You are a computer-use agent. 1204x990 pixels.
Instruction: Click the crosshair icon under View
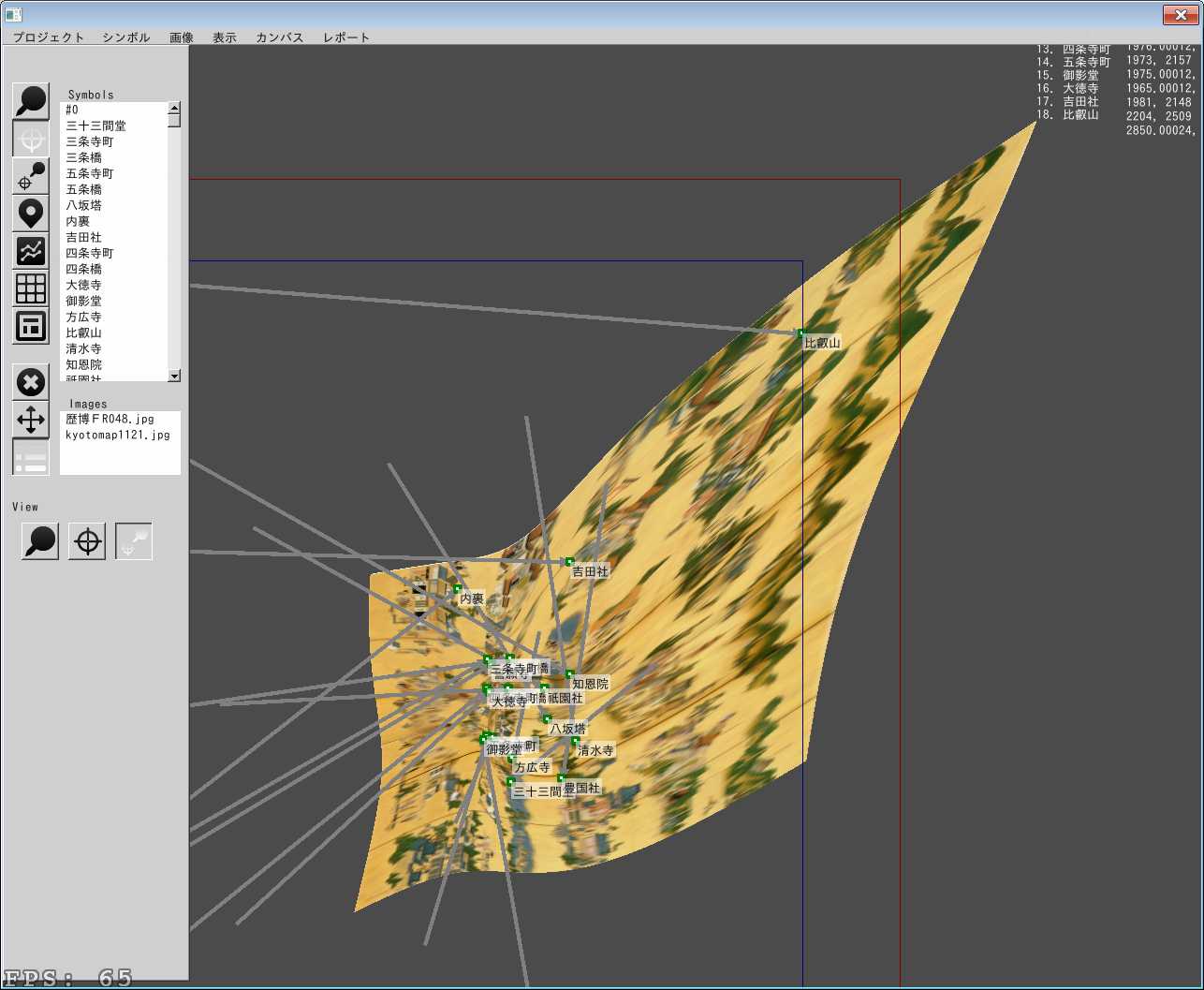click(x=87, y=541)
